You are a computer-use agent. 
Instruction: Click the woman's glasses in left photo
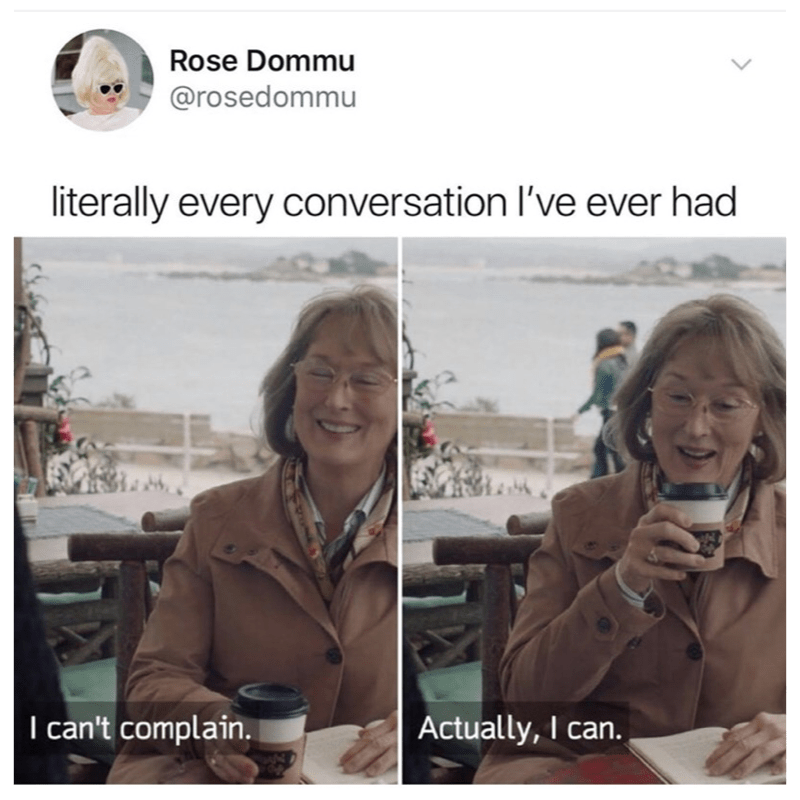[x=343, y=377]
